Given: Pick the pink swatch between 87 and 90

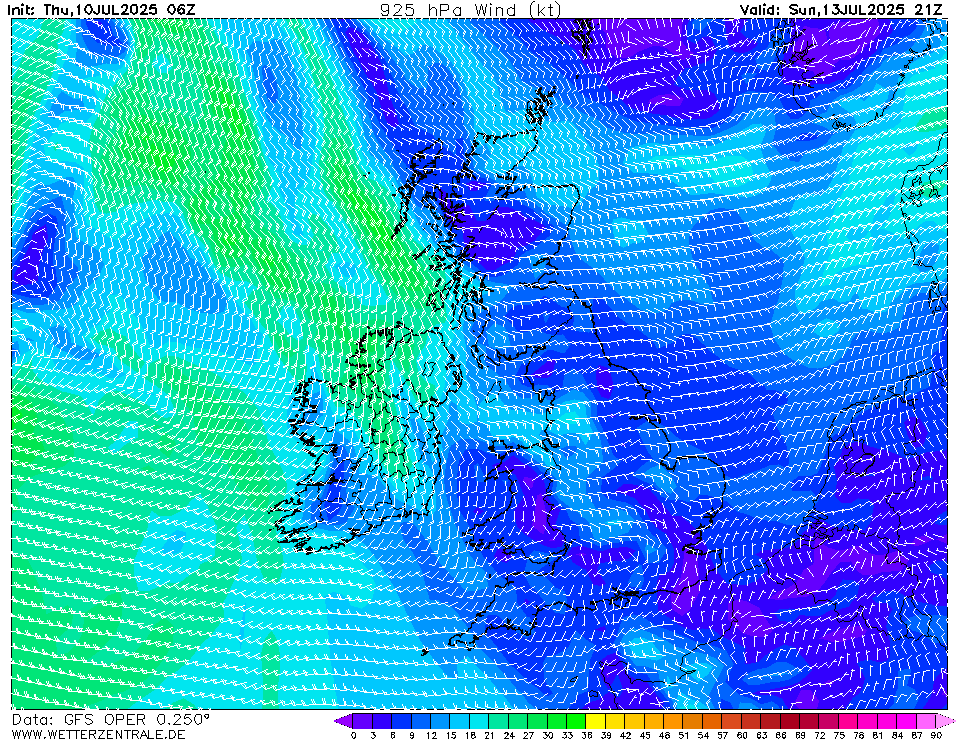Looking at the screenshot, I should point(927,720).
